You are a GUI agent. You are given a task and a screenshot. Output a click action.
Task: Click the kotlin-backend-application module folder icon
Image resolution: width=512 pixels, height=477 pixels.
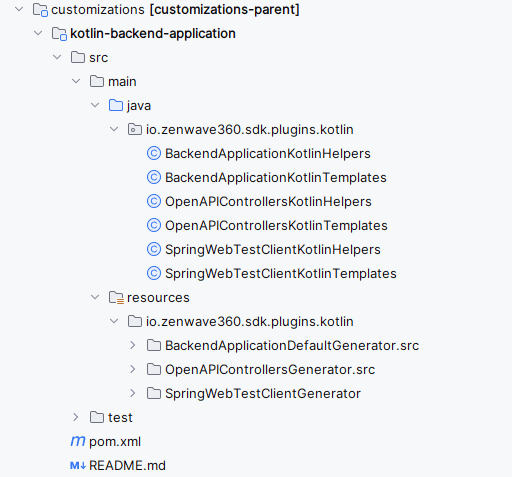(59, 34)
